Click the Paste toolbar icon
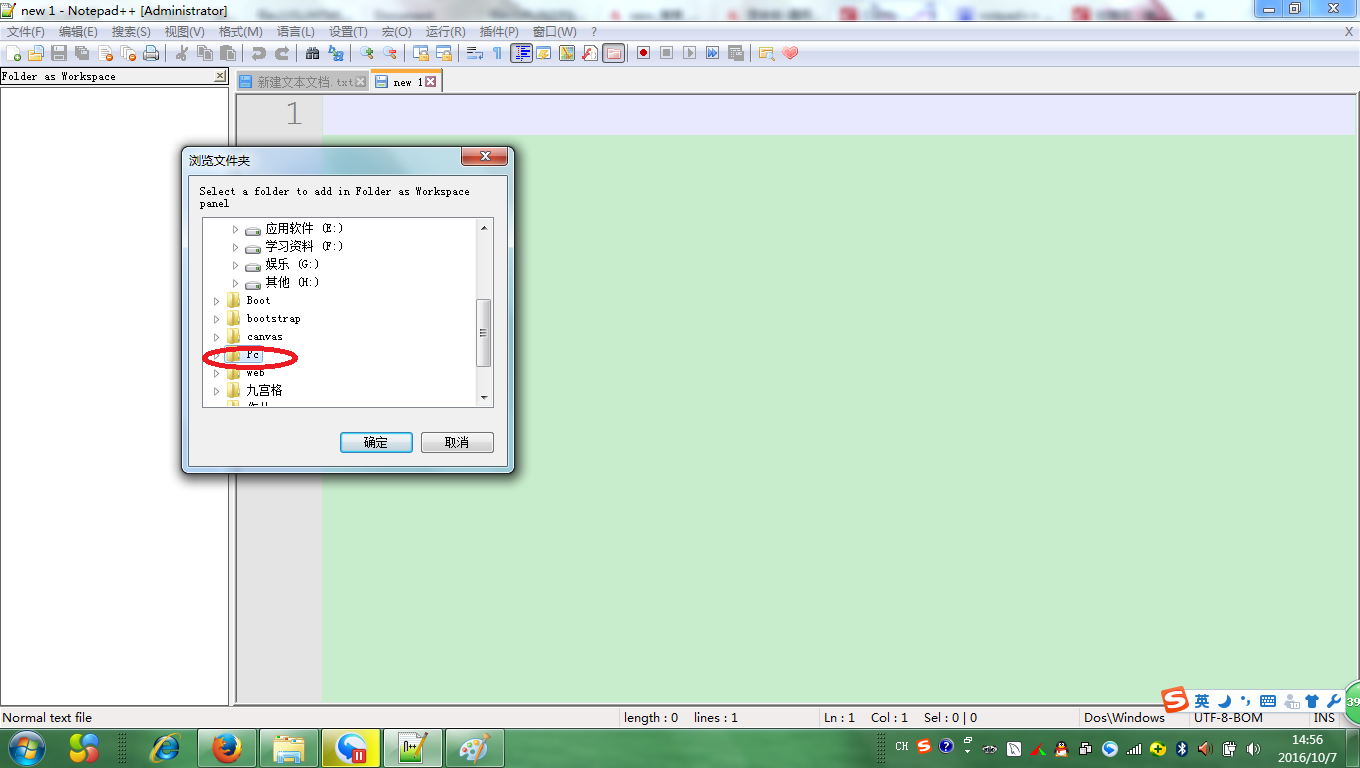This screenshot has height=768, width=1360. pos(228,53)
